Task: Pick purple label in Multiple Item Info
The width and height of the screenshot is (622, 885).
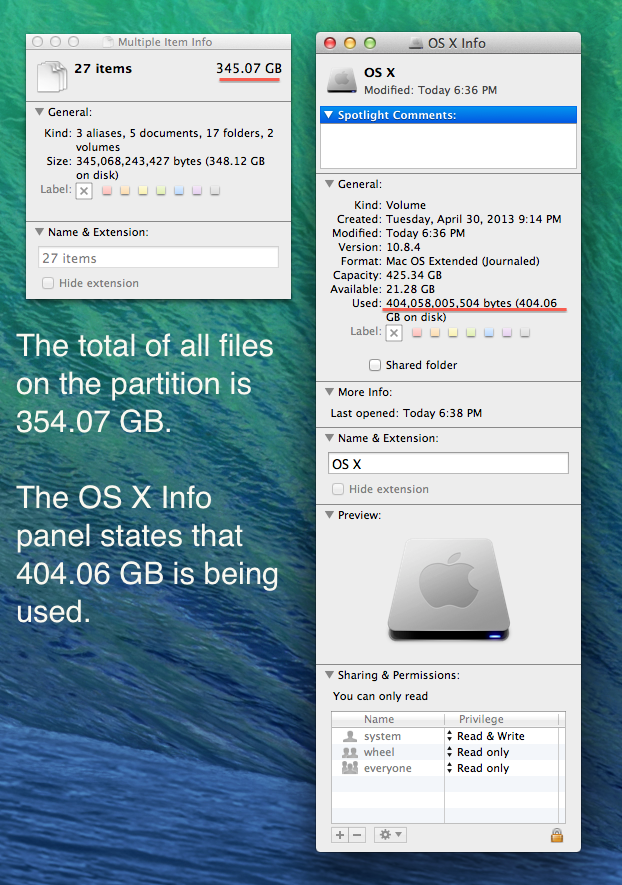Action: coord(197,190)
